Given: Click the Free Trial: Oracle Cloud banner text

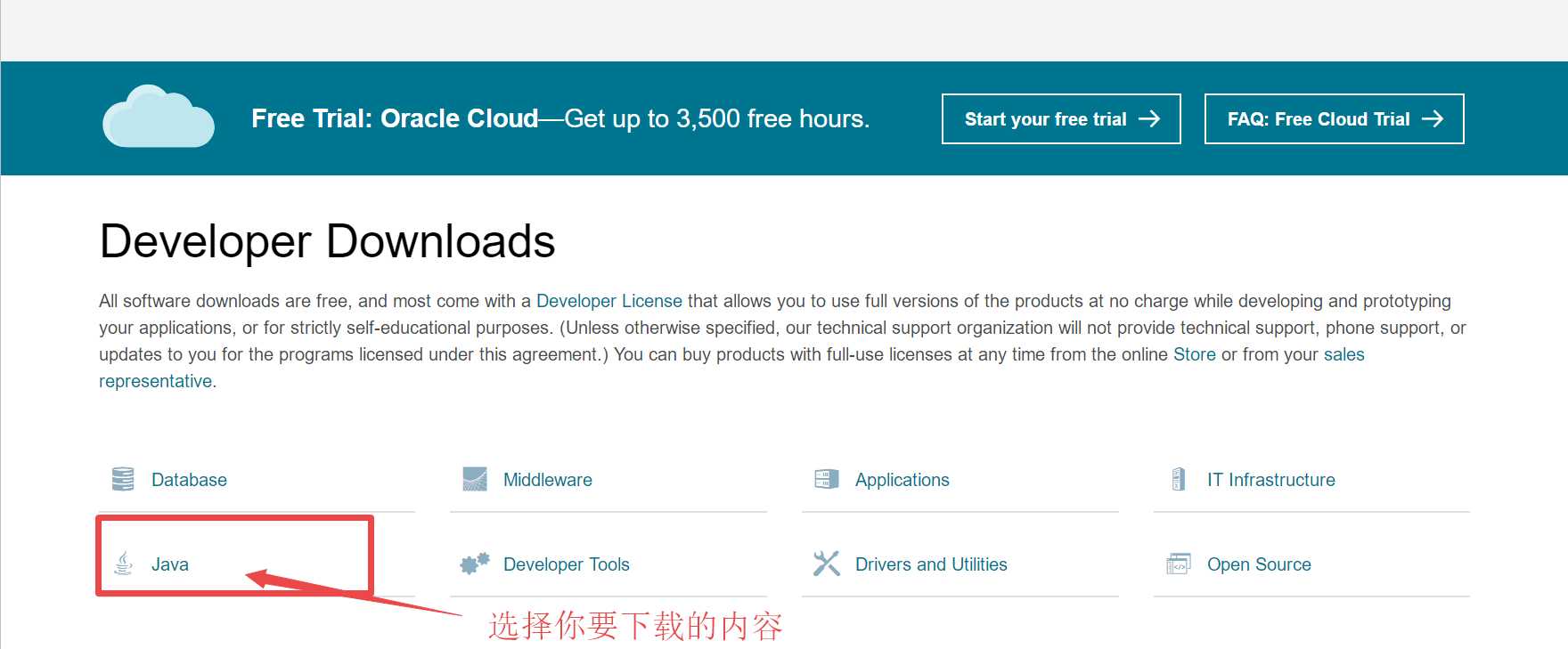Looking at the screenshot, I should click(560, 118).
